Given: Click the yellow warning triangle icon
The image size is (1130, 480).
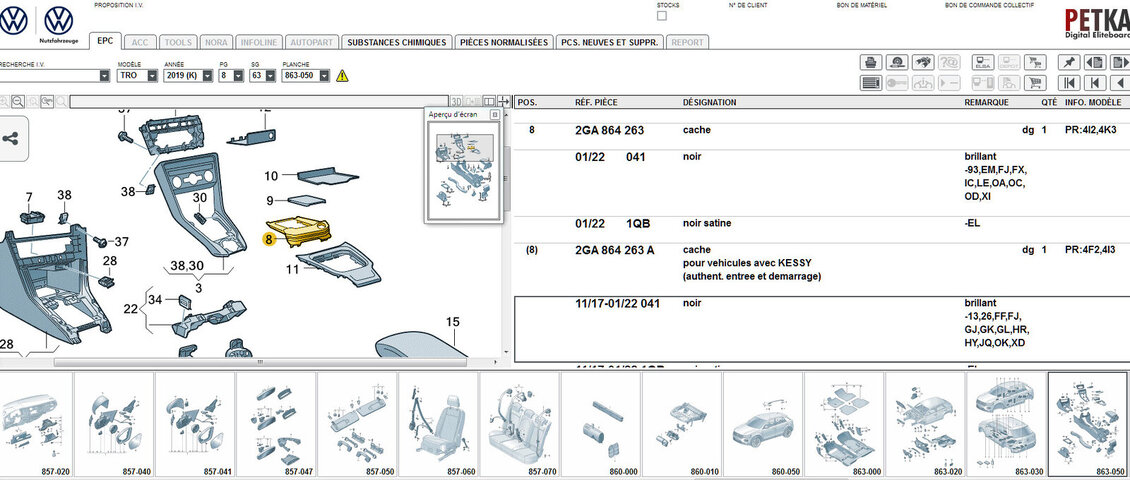Looking at the screenshot, I should tap(342, 75).
